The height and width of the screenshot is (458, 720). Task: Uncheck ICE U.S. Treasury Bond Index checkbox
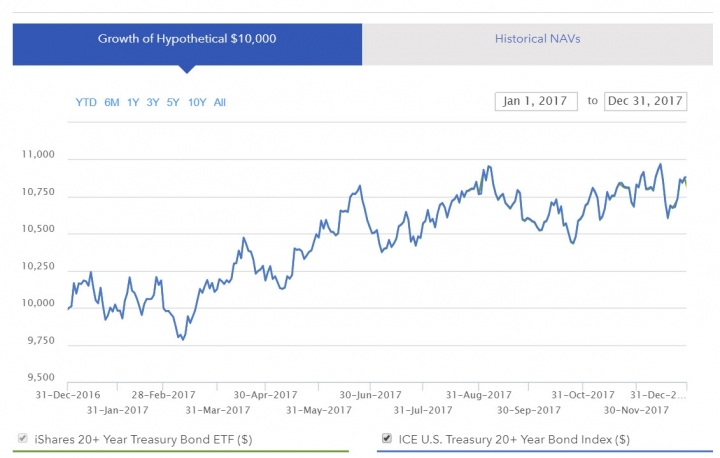pyautogui.click(x=387, y=438)
